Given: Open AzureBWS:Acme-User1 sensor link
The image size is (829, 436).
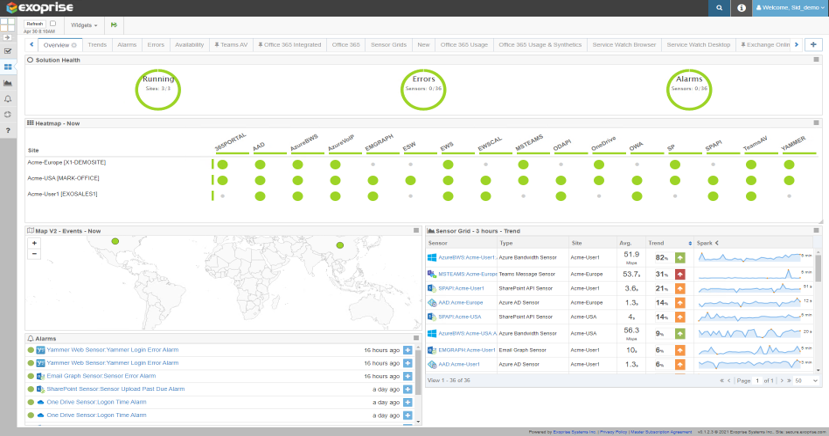Looking at the screenshot, I should 466,257.
